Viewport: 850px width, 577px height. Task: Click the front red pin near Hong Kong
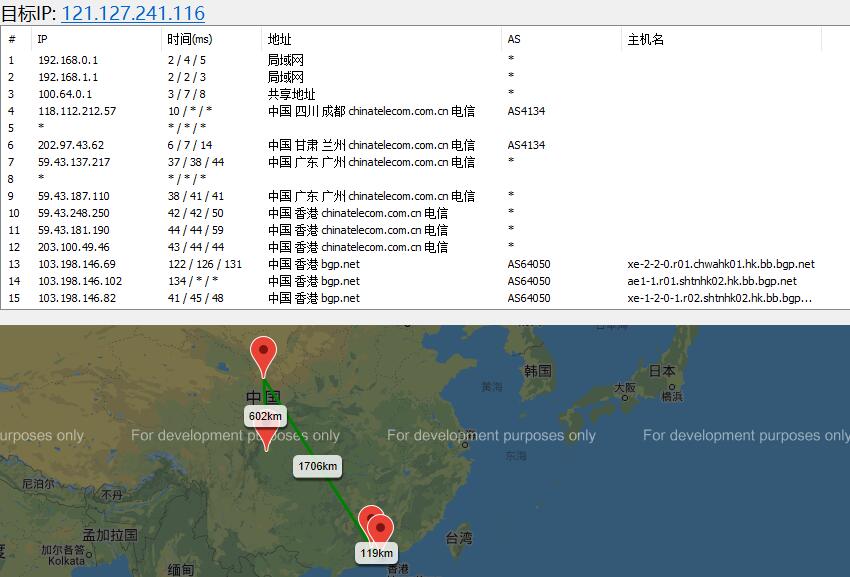coord(381,530)
